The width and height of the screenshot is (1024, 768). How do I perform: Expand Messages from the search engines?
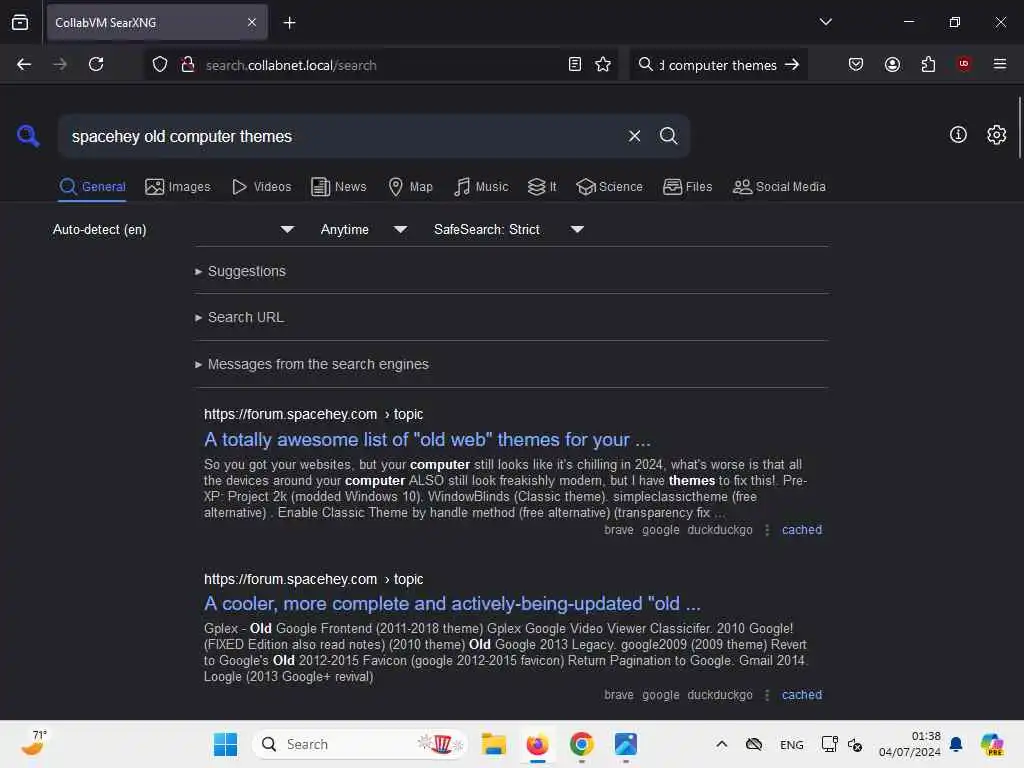tap(312, 364)
